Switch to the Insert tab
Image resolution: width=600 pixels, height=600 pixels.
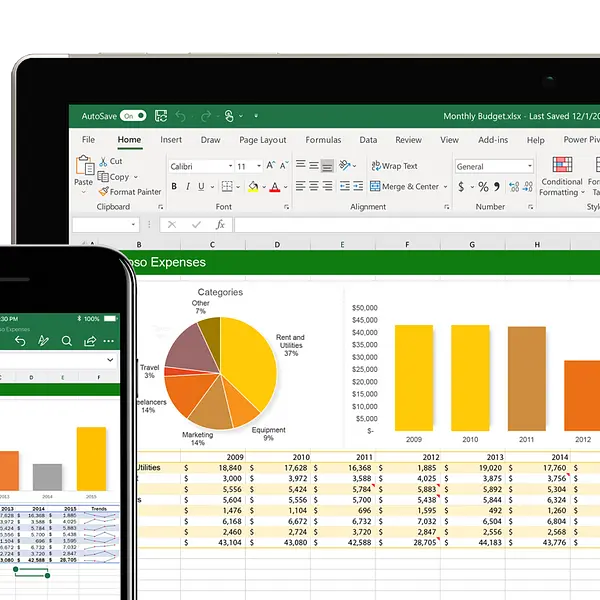pos(171,140)
